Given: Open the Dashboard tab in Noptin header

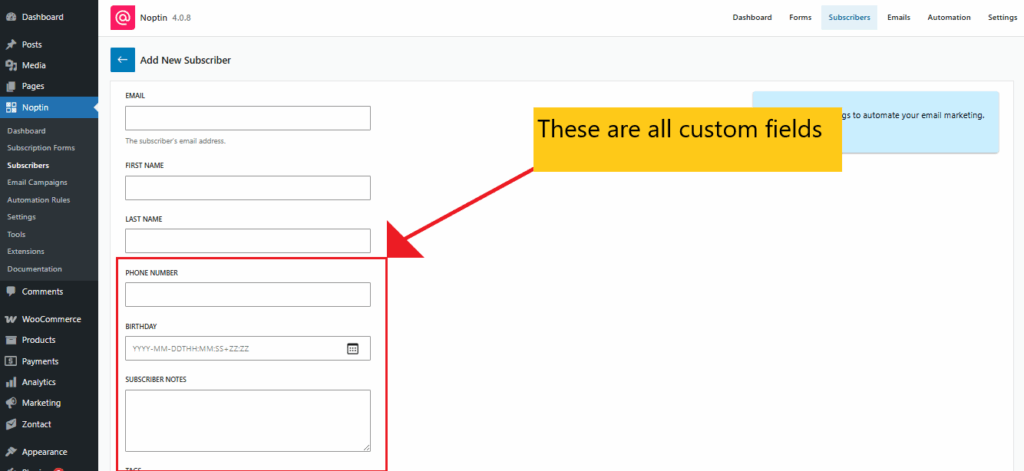Looking at the screenshot, I should click(752, 18).
